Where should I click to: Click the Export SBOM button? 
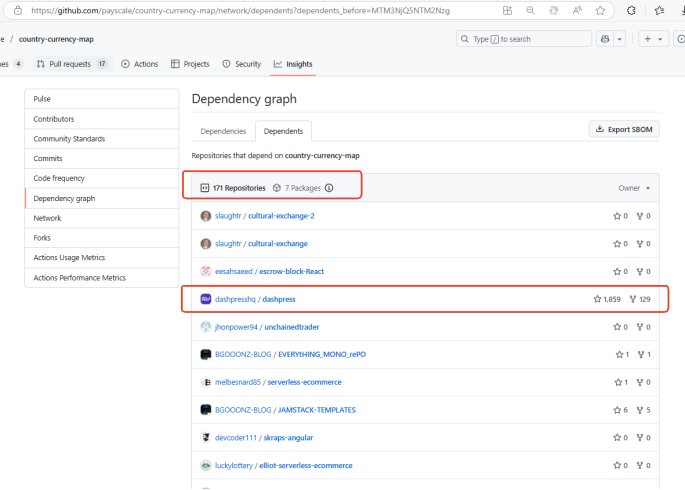click(x=624, y=129)
